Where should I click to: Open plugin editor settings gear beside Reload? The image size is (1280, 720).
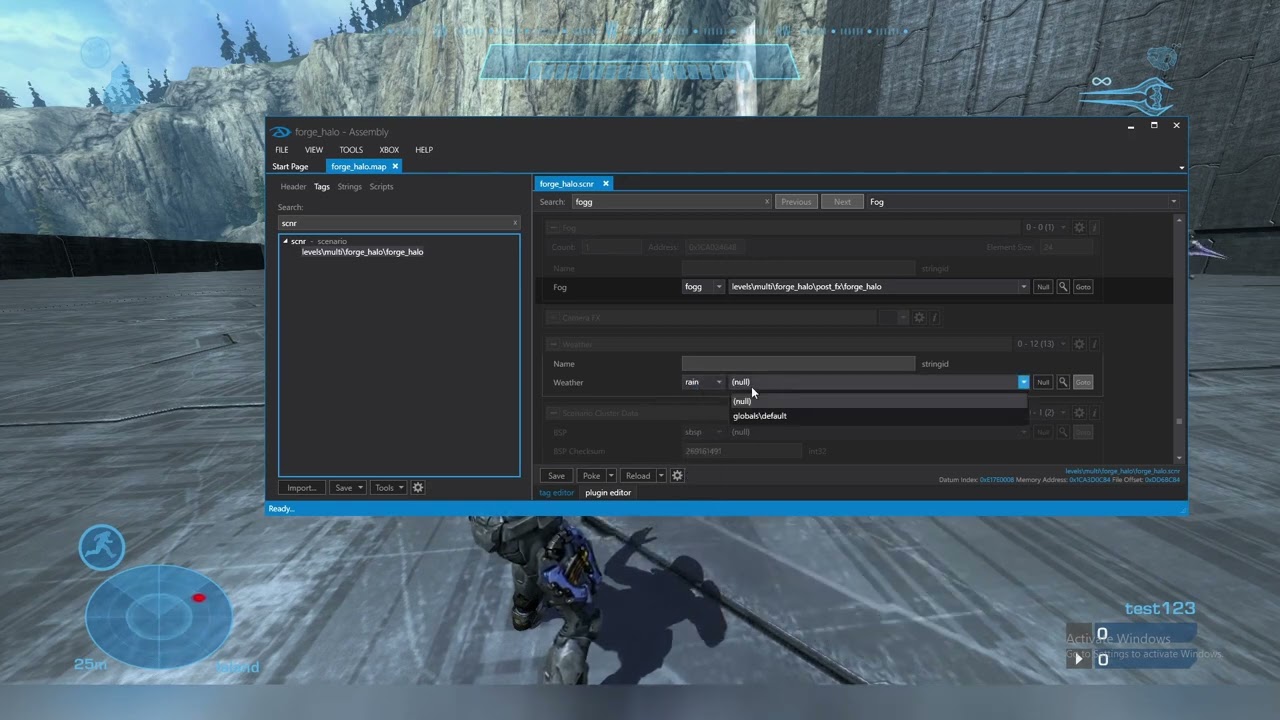click(x=677, y=476)
